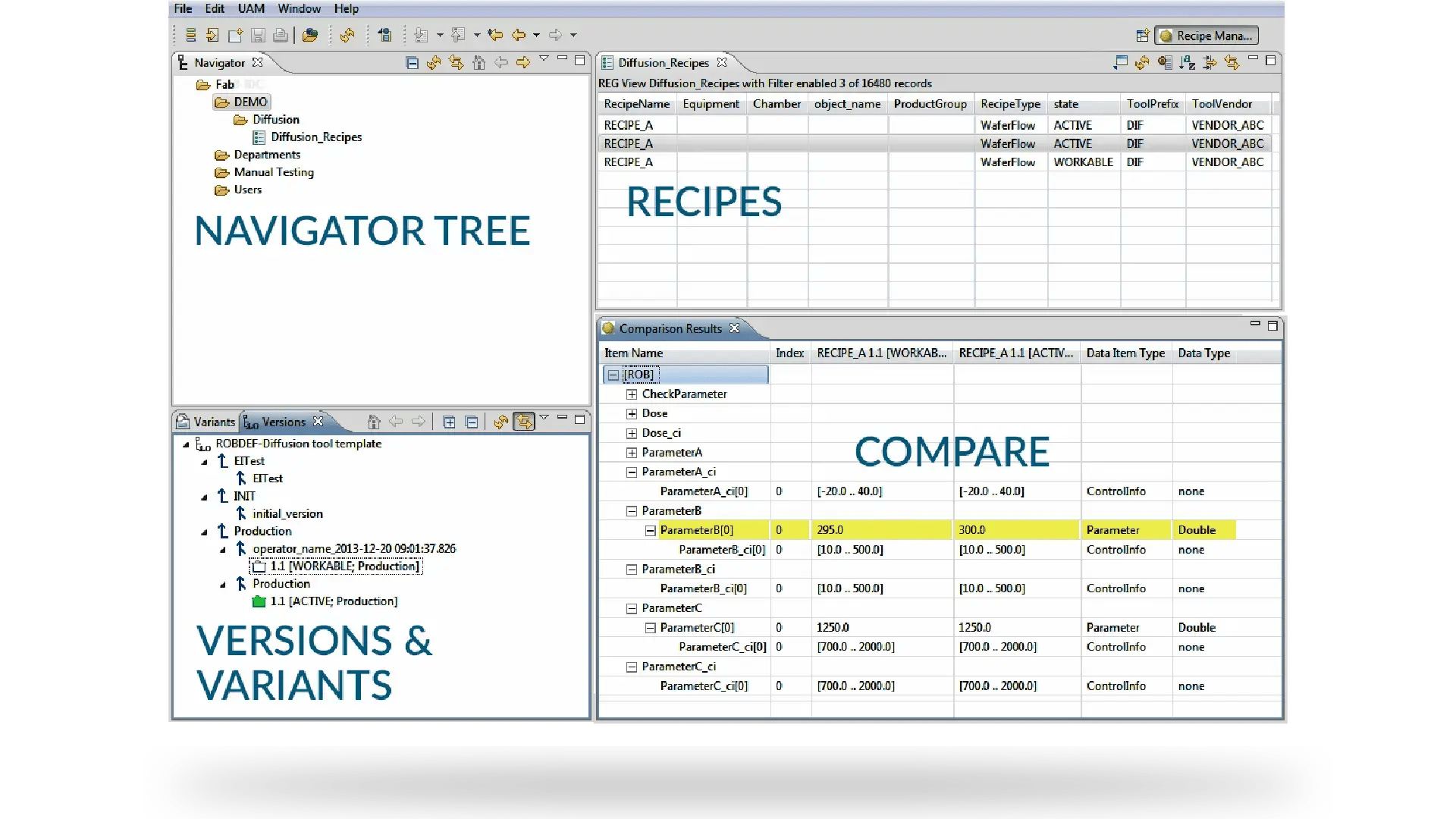Expand the CheckParameter node
The height and width of the screenshot is (819, 1456).
633,394
